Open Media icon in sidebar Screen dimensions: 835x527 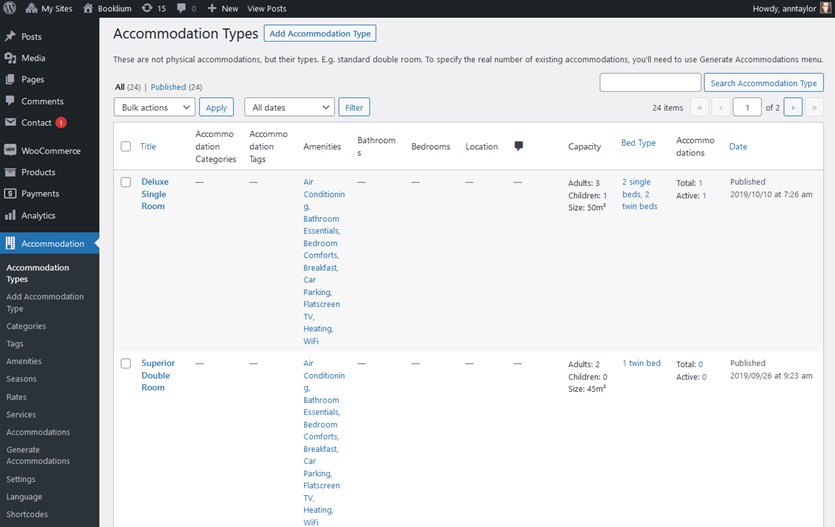(10, 58)
